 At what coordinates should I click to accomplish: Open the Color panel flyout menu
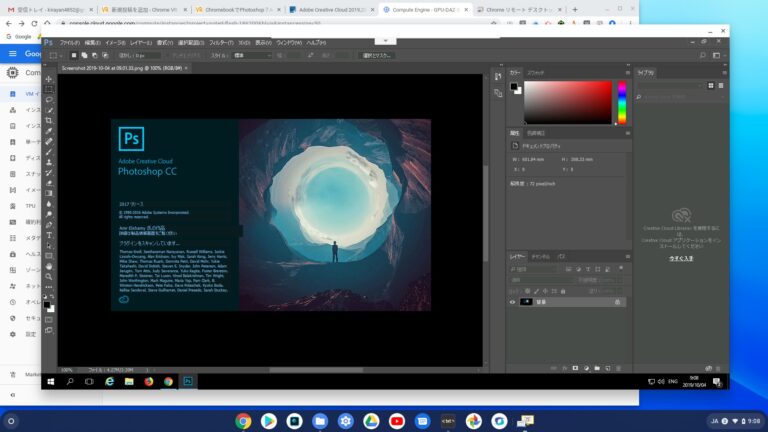pos(627,72)
